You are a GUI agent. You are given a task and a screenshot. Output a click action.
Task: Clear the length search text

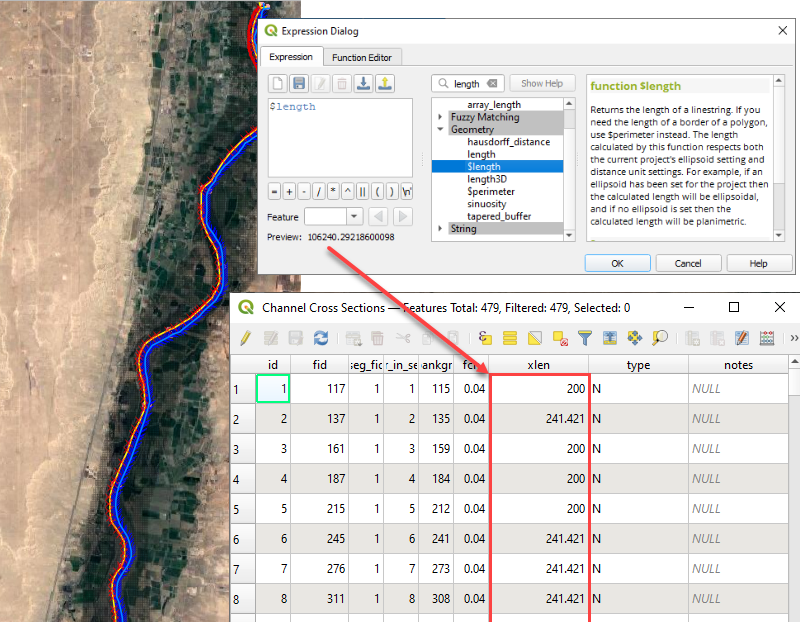(x=492, y=84)
